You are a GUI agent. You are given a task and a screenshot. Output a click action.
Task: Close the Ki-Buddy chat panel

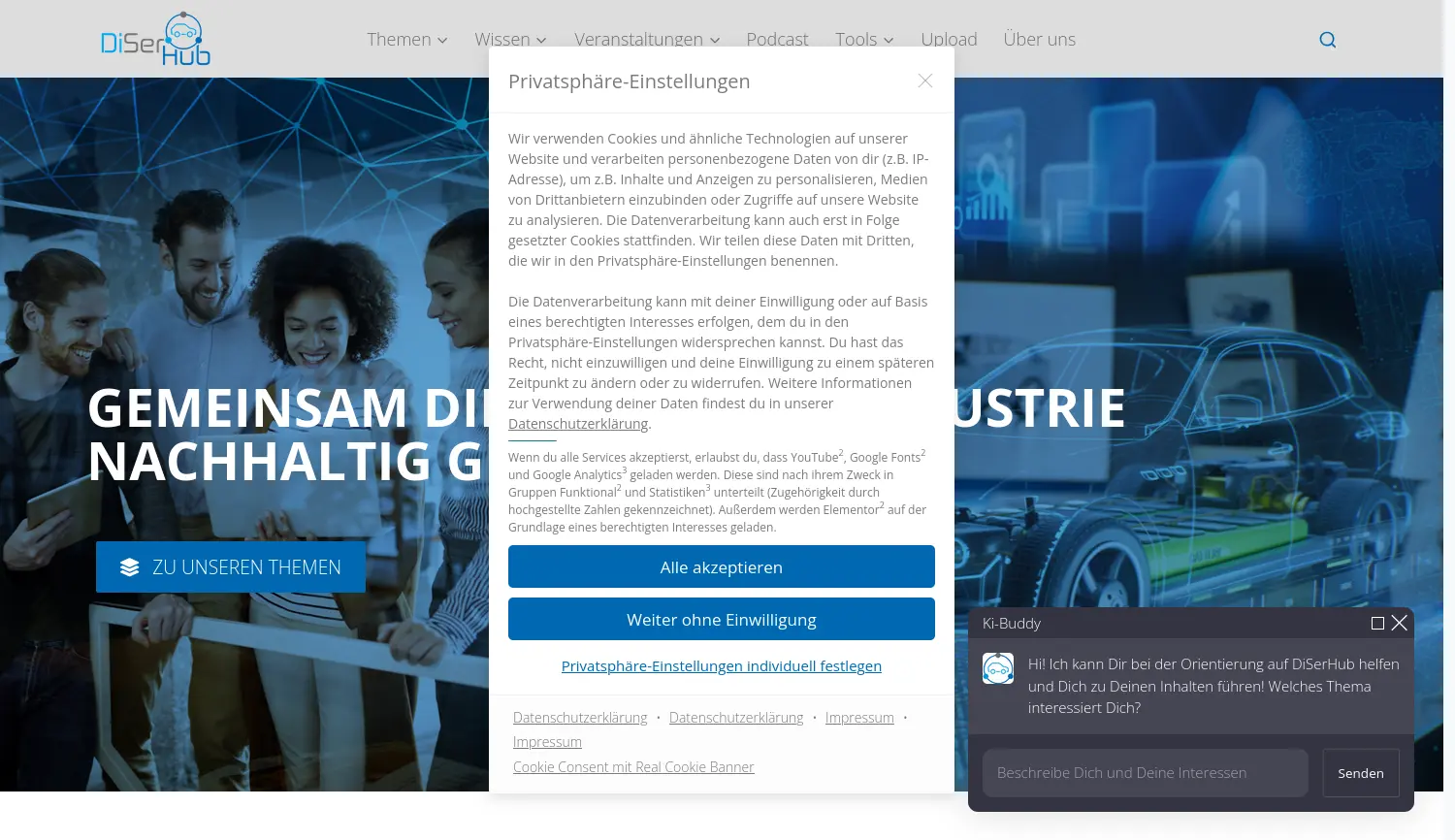point(1399,623)
